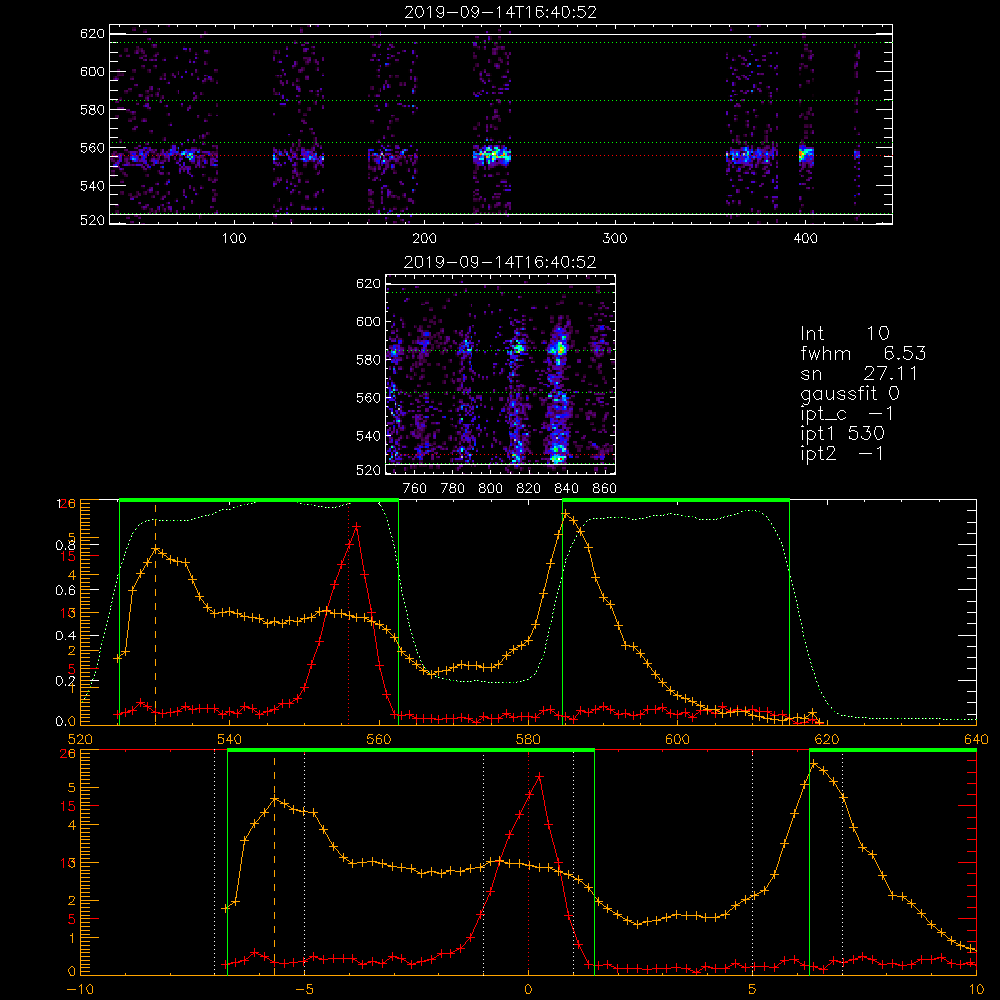Click y-axis label '0.8' on the upper profile plot

point(65,545)
